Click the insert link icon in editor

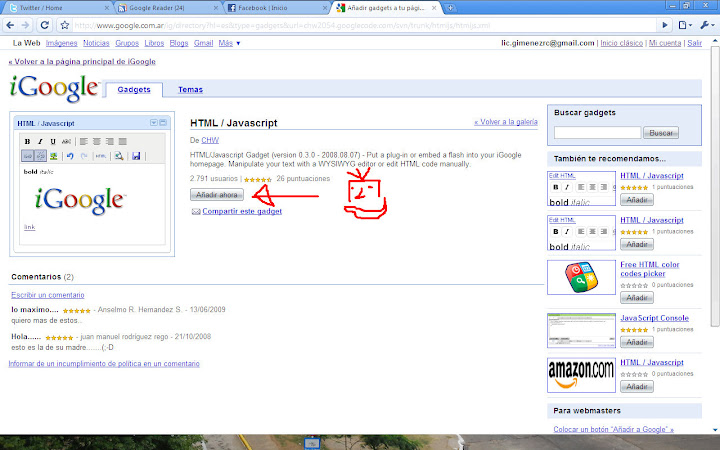(x=28, y=156)
